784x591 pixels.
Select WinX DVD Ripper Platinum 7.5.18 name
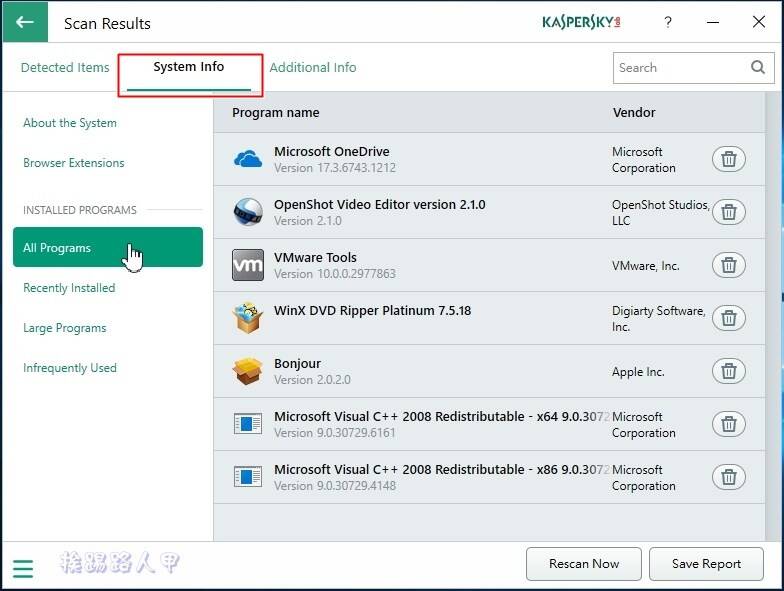tap(372, 310)
